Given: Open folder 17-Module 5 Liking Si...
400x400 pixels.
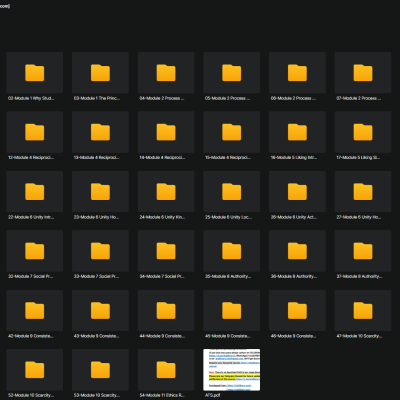Looking at the screenshot, I should tap(363, 132).
